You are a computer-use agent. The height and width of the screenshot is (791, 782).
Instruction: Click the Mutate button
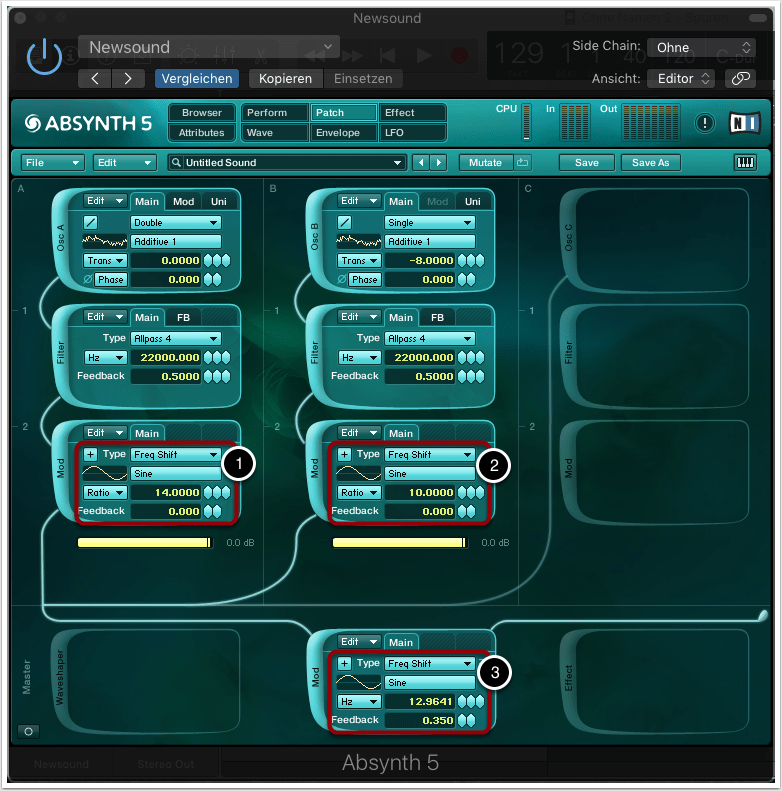486,162
